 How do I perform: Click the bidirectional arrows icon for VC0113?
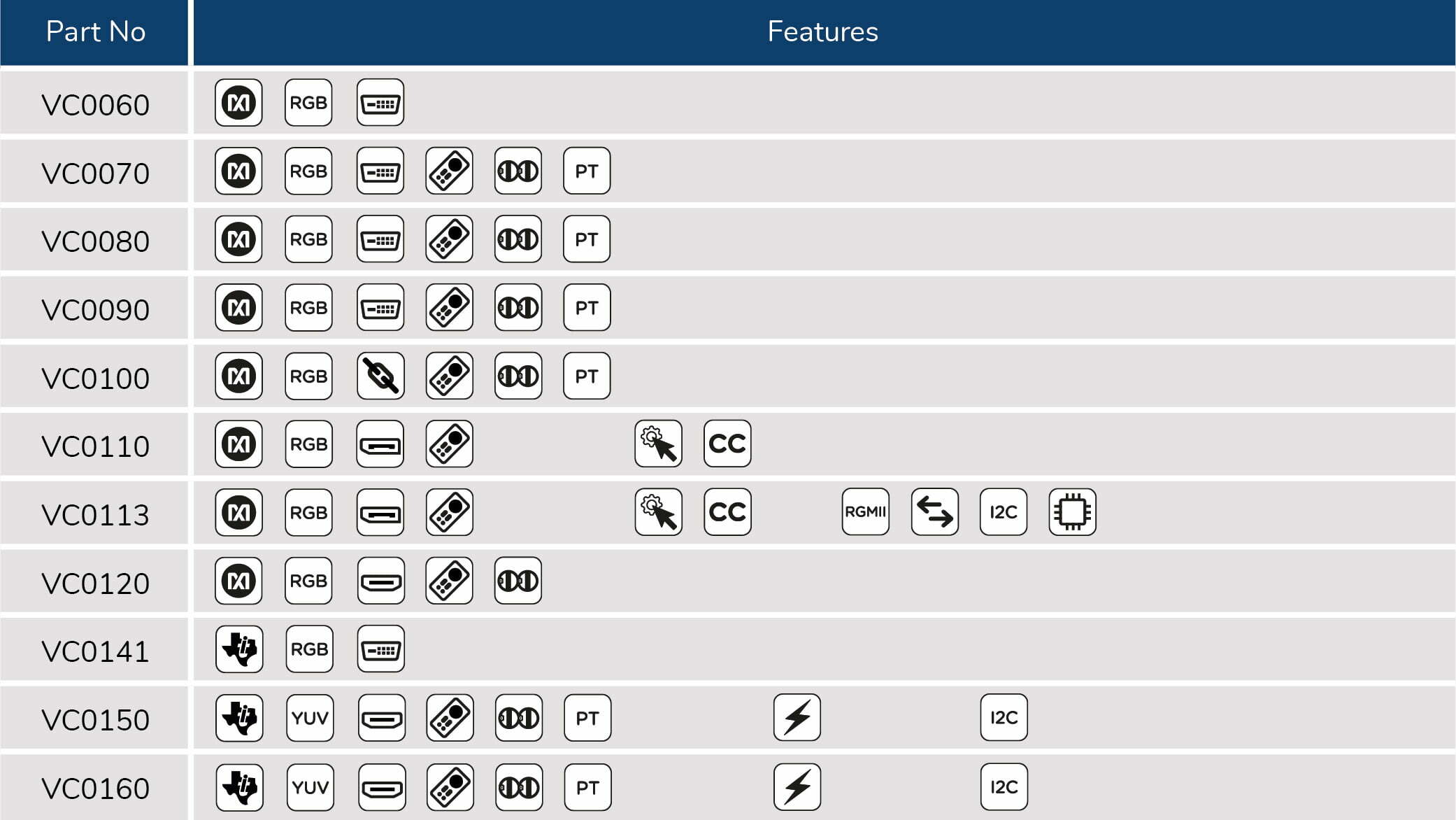tap(935, 512)
